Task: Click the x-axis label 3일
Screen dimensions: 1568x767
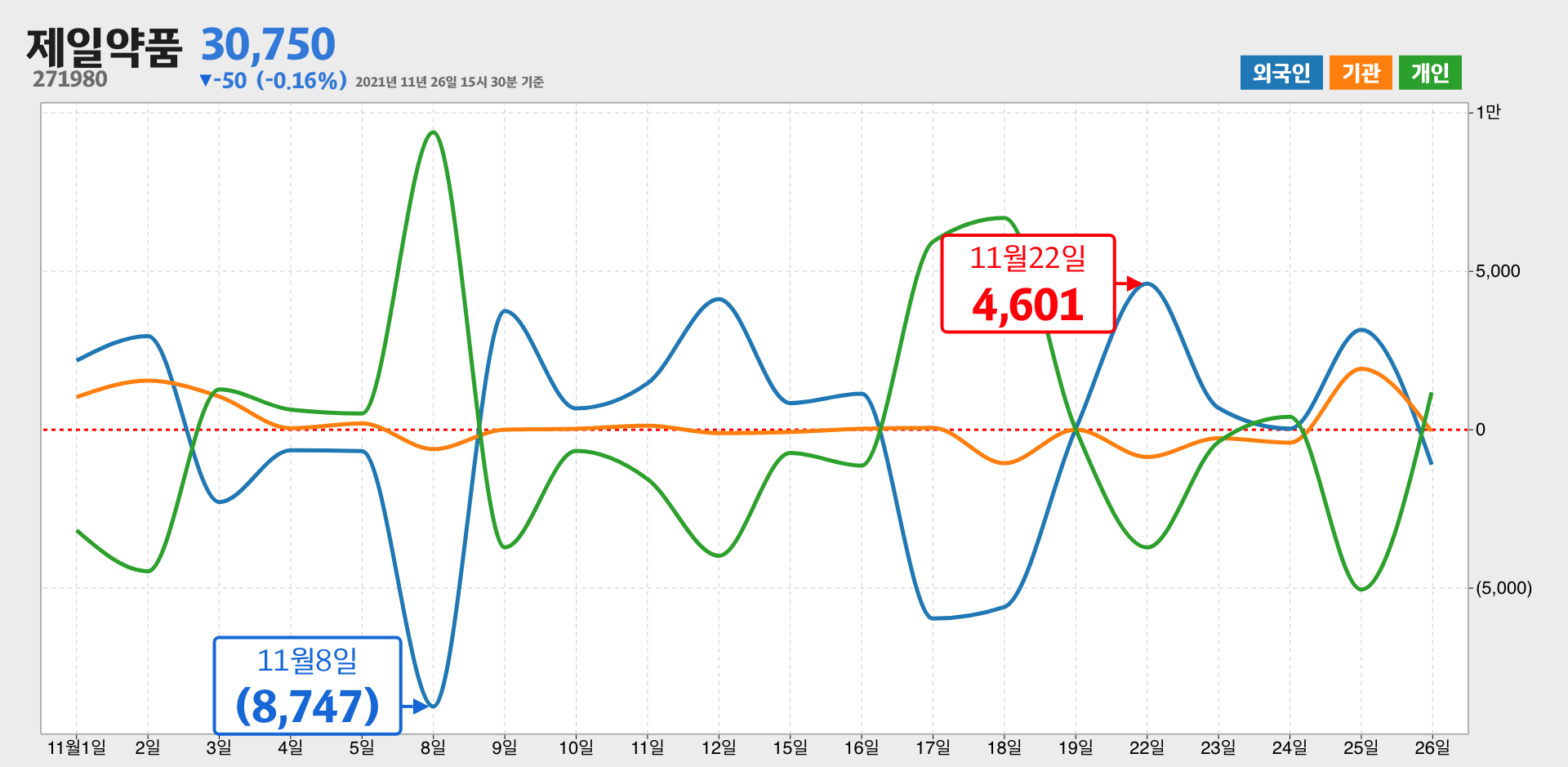Action: click(219, 747)
